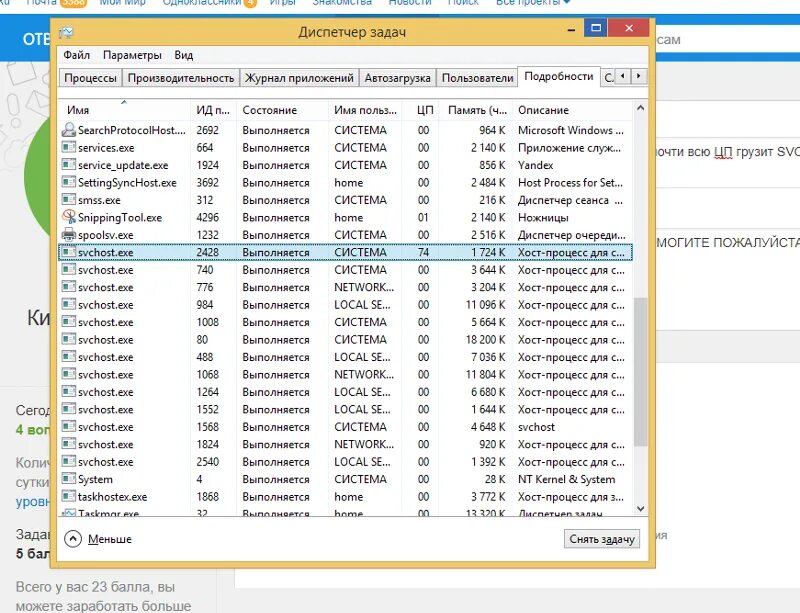Sort by the Описание column header
This screenshot has width=800, height=613.
coord(572,110)
